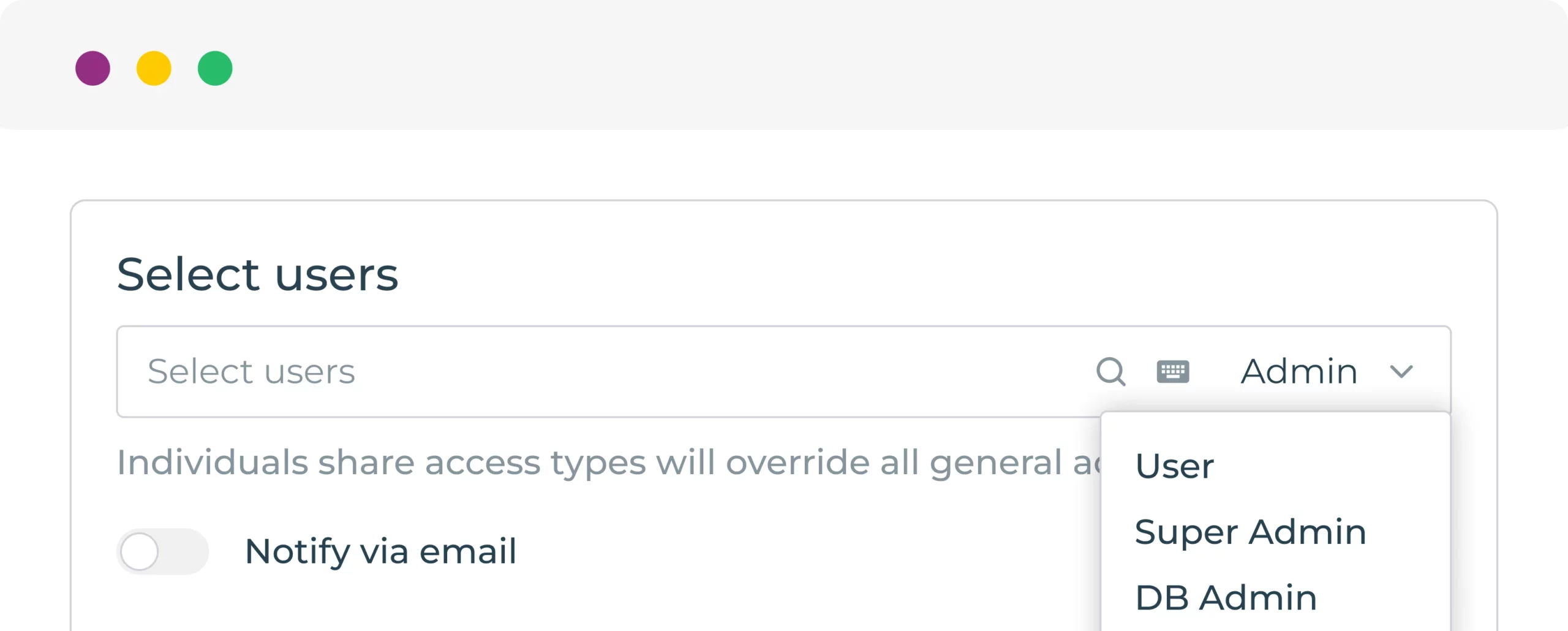This screenshot has height=631, width=1568.
Task: Click the purple window control dot
Action: coord(92,67)
